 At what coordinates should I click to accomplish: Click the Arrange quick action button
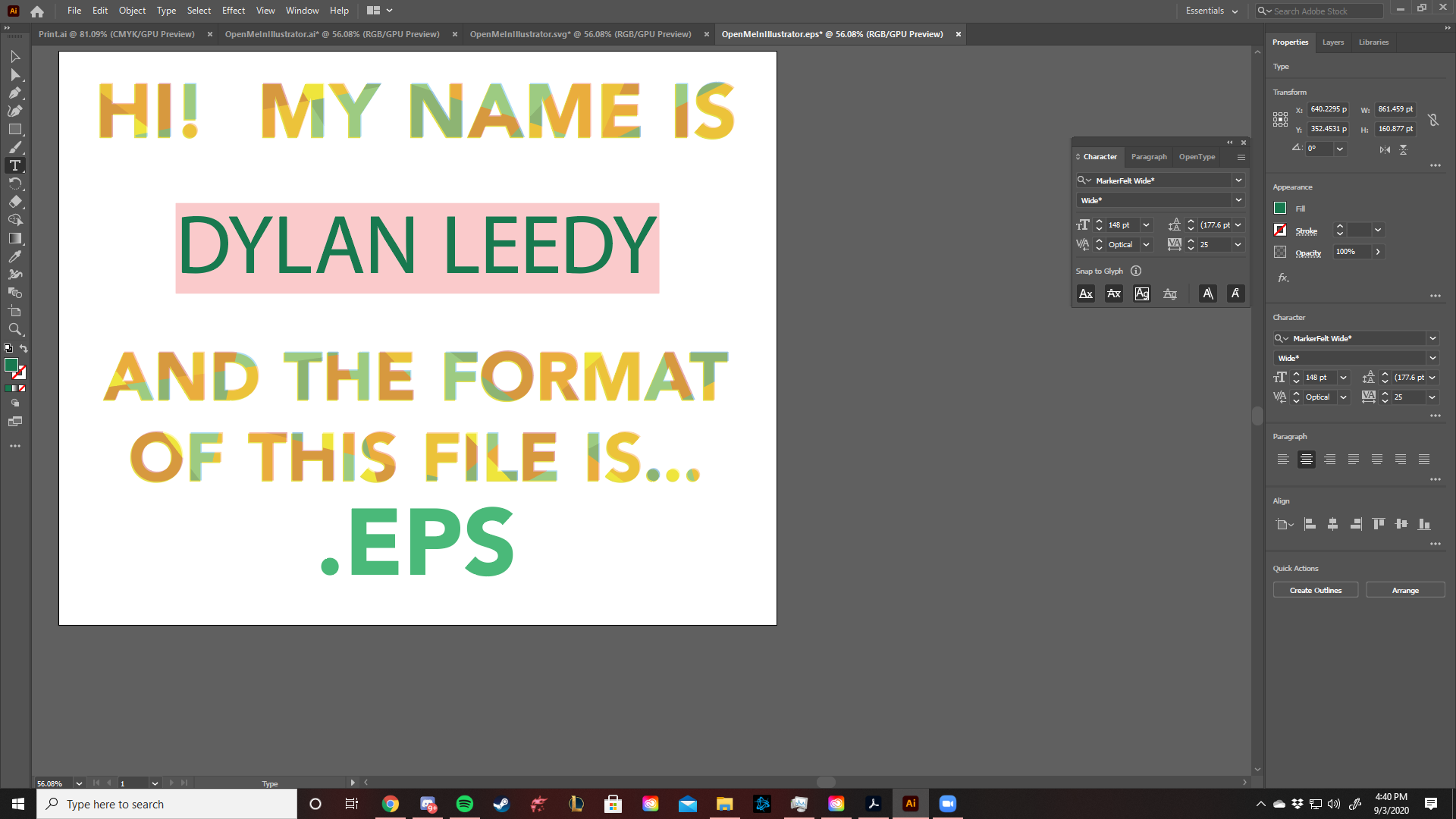tap(1404, 590)
